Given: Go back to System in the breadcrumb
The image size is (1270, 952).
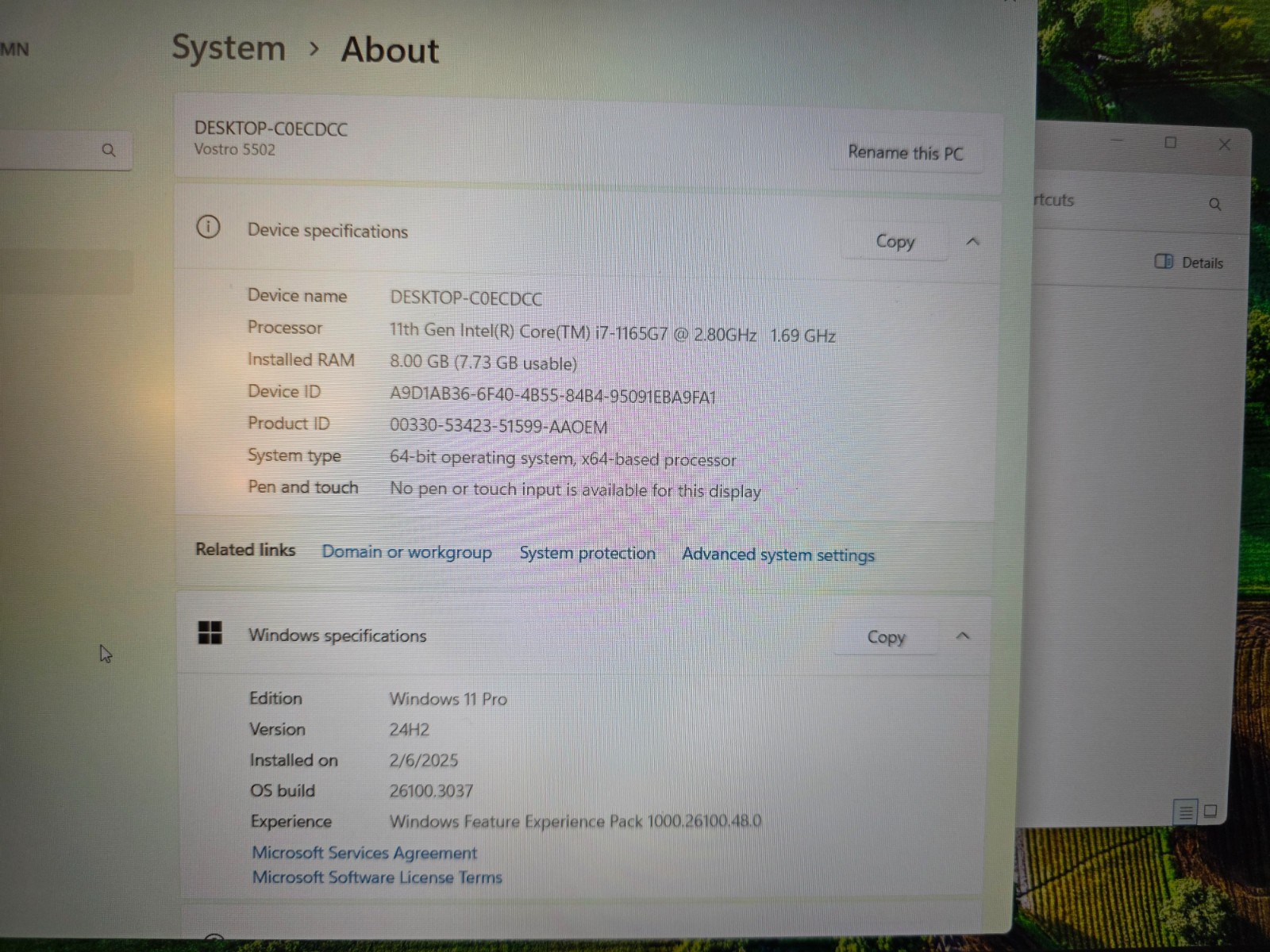Looking at the screenshot, I should (229, 48).
